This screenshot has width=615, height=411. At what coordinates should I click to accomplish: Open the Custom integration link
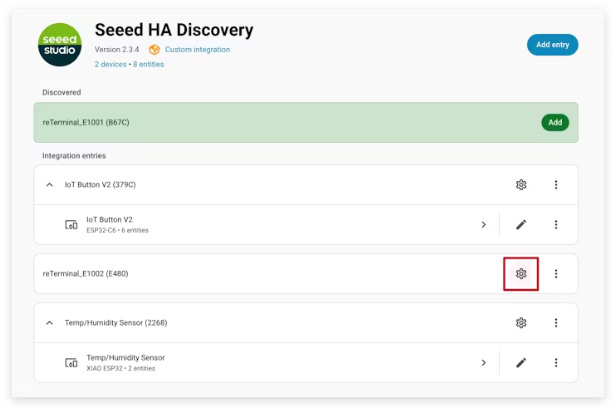(x=196, y=49)
